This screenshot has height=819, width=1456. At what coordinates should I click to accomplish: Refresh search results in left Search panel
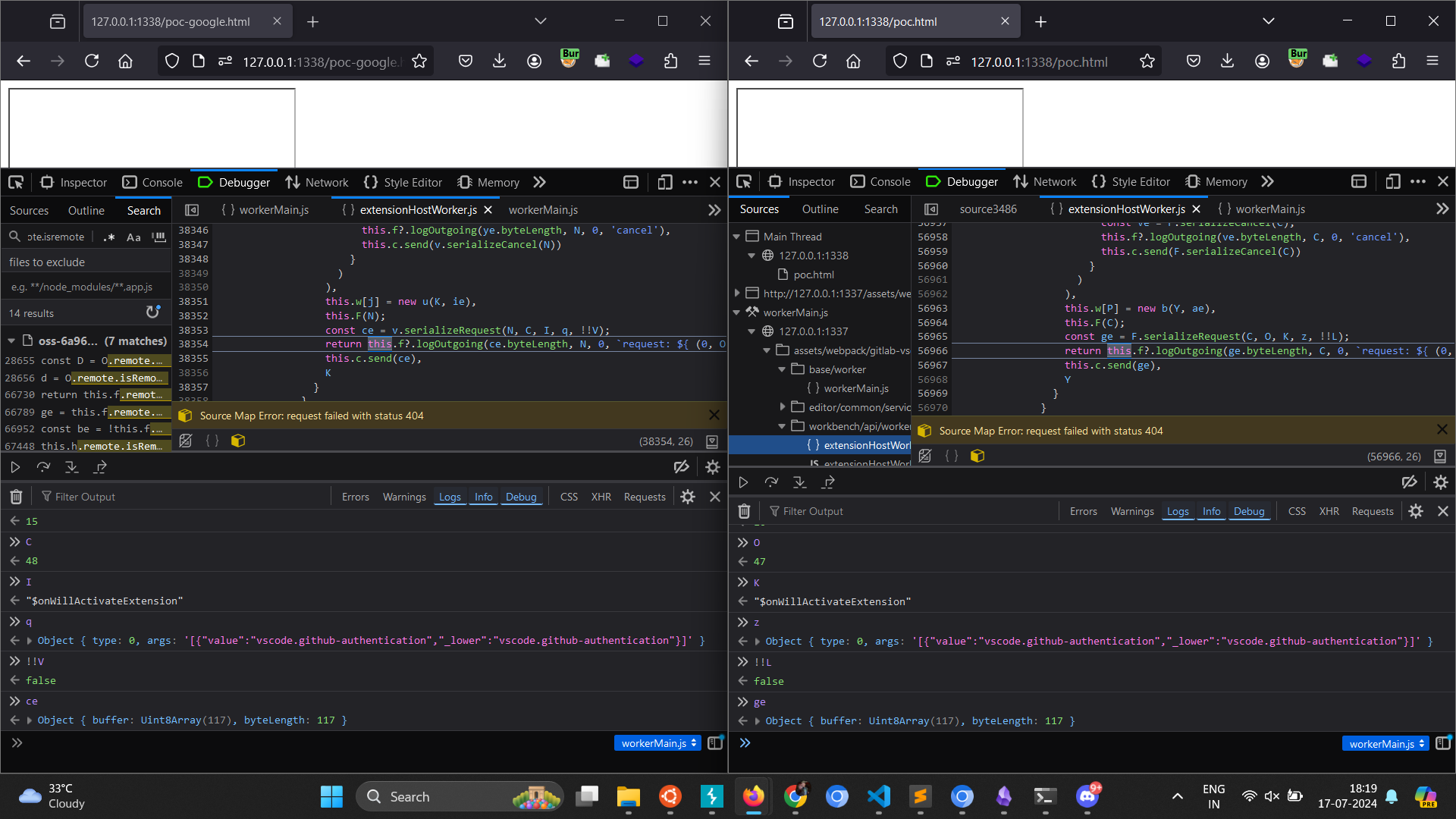click(152, 312)
